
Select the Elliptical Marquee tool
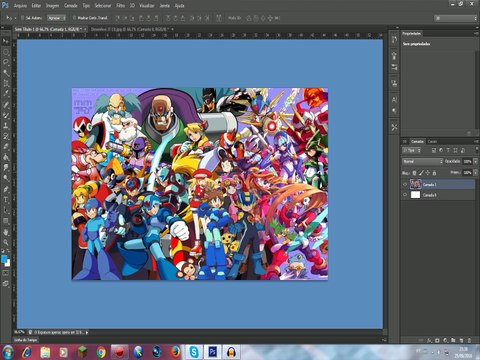[x=6, y=52]
